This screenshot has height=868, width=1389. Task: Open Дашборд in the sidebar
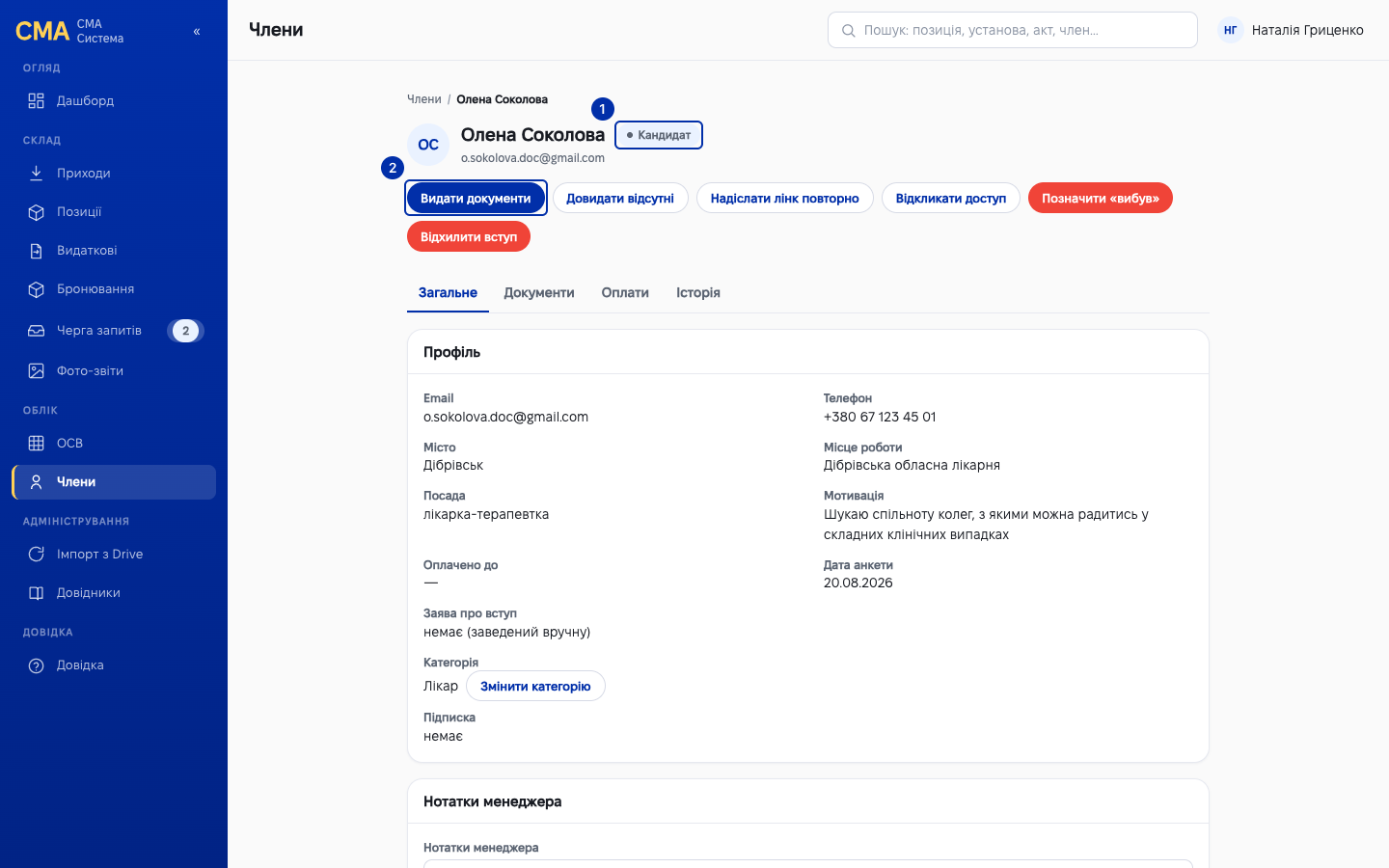pos(114,101)
